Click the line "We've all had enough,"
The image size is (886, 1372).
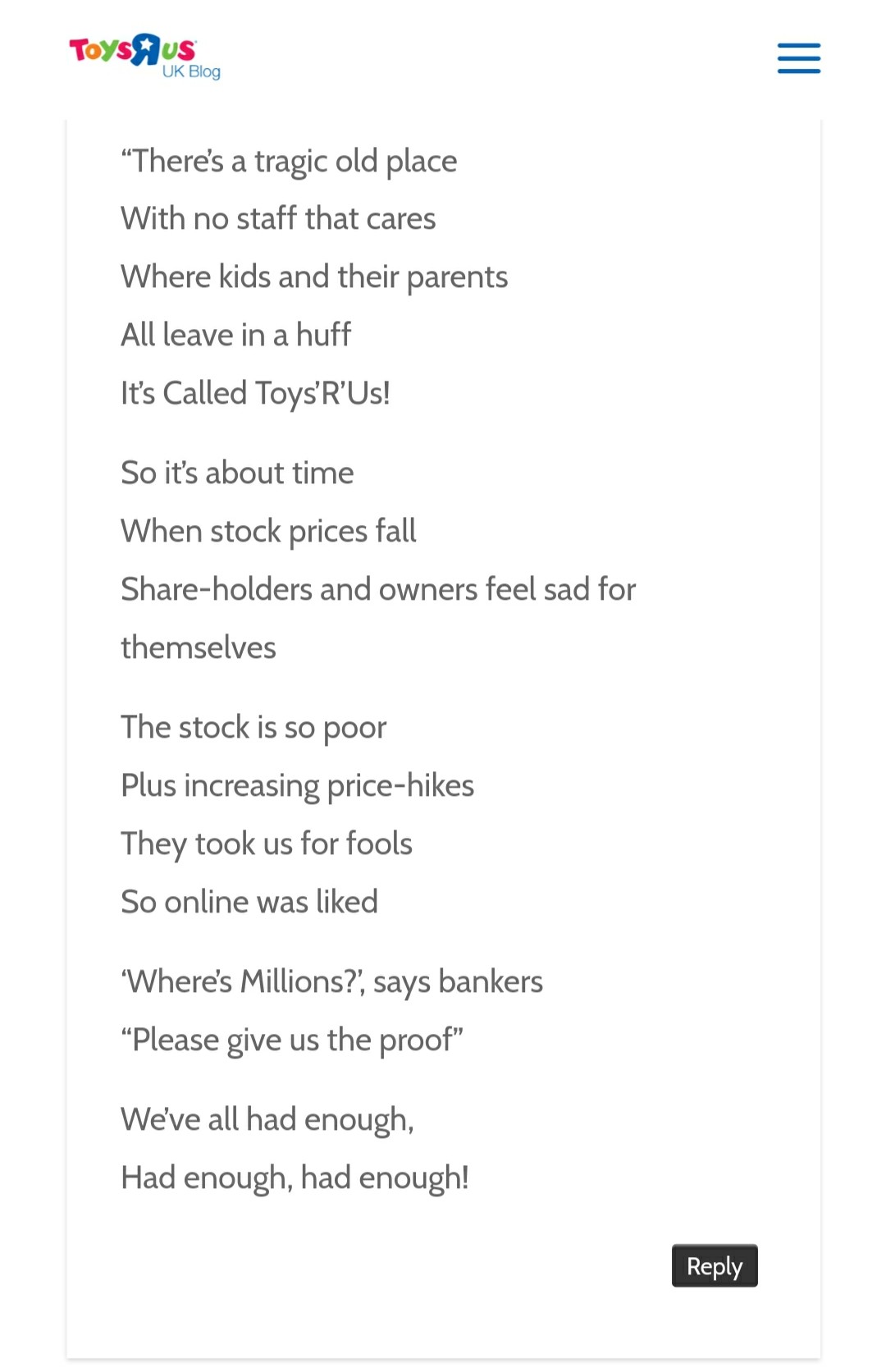click(267, 1119)
